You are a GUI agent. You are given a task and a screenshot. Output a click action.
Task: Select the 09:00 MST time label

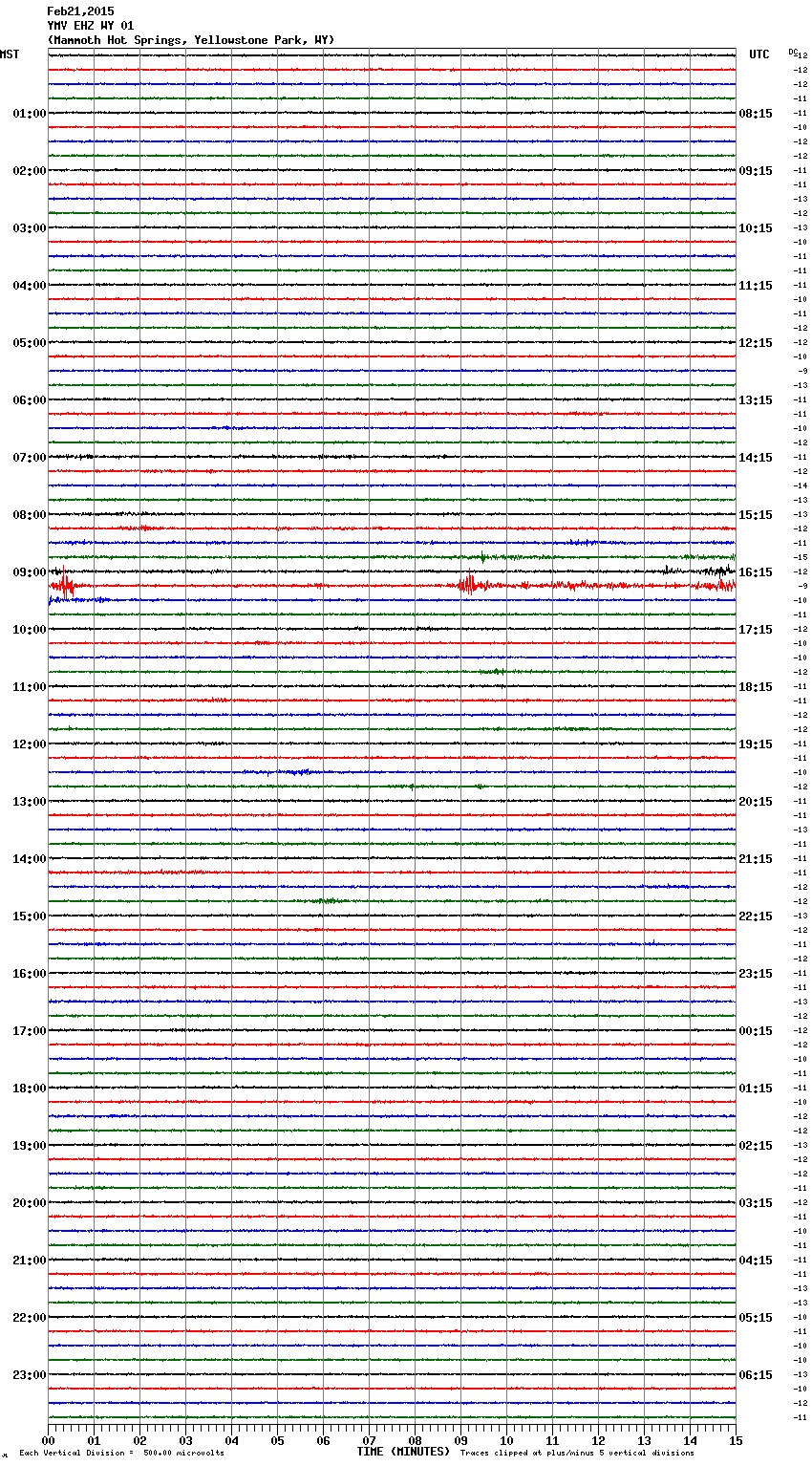(30, 572)
